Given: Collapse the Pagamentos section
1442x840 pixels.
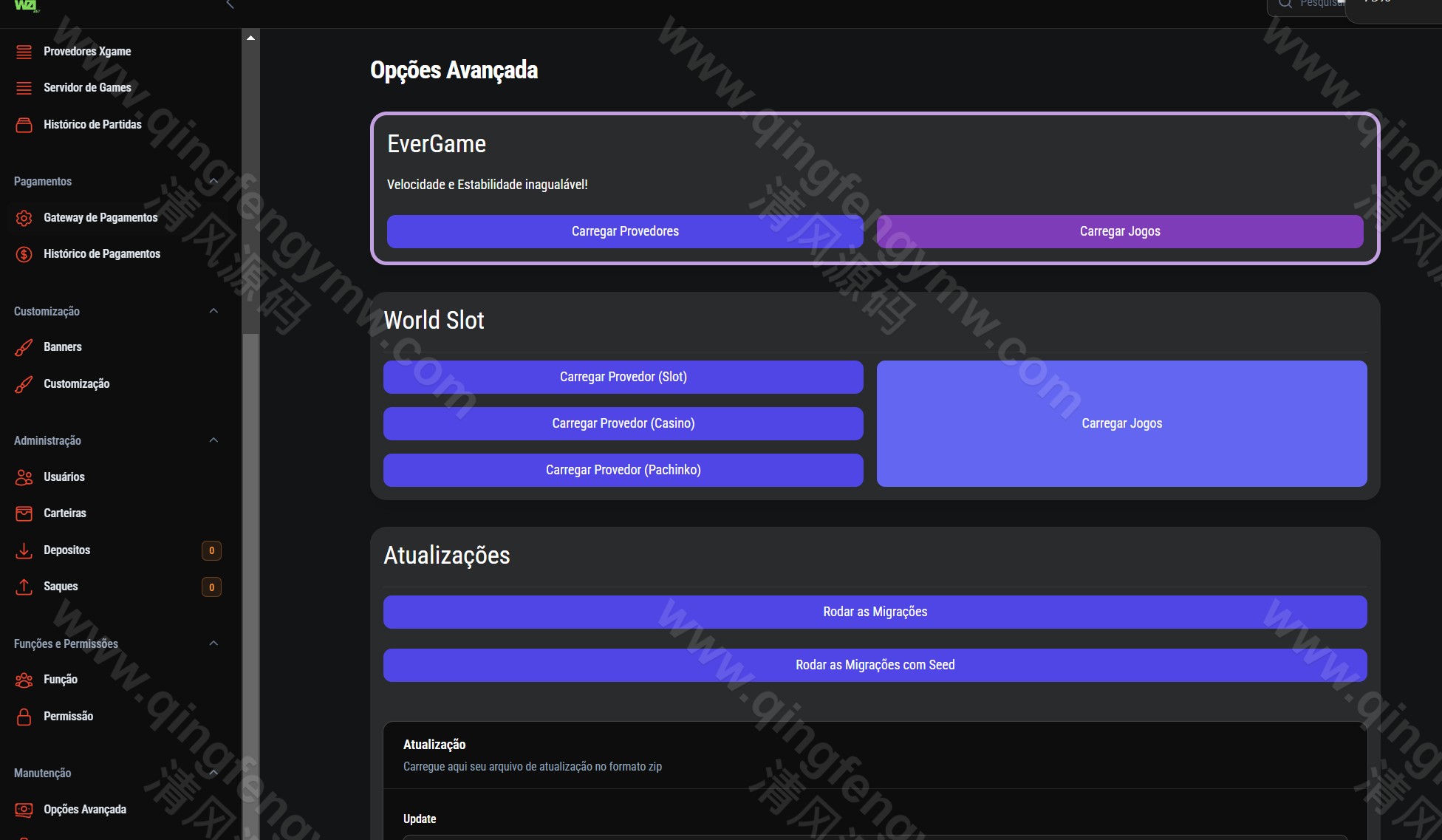Looking at the screenshot, I should tap(213, 181).
